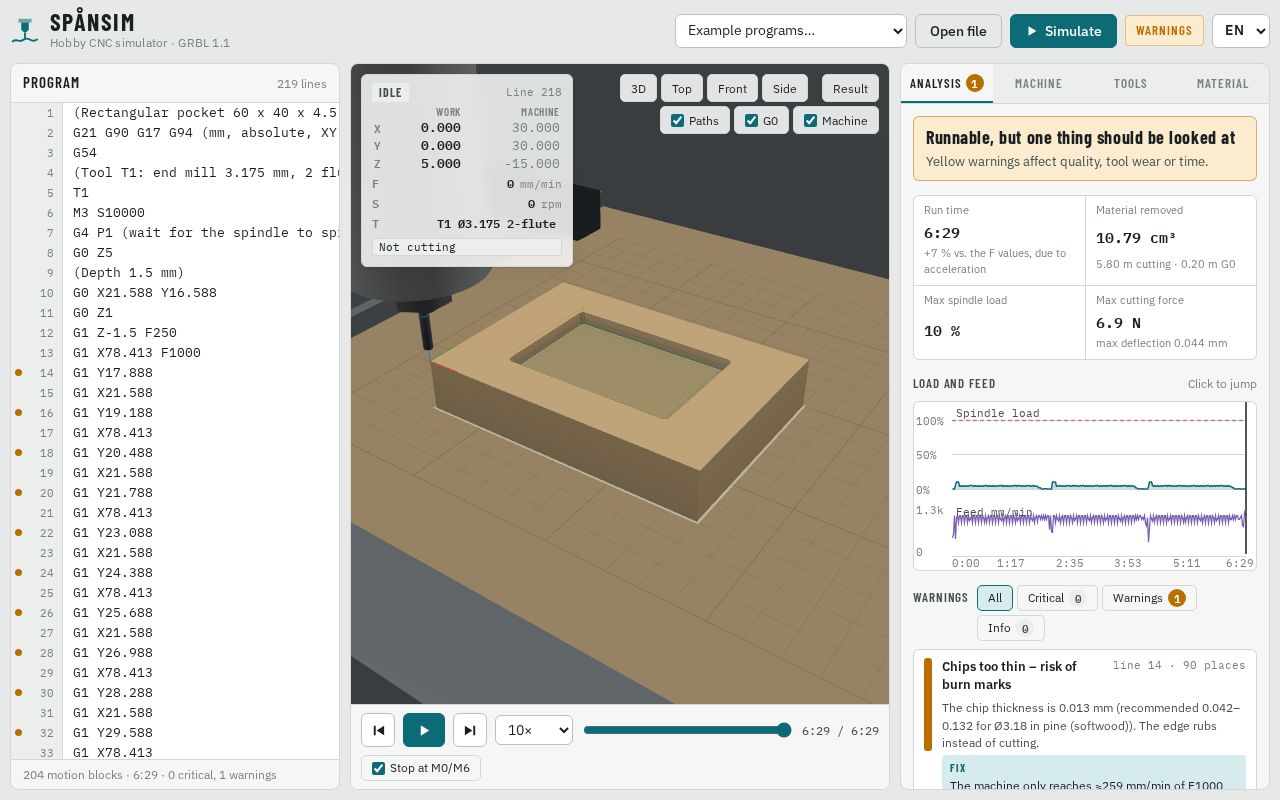Click the 10.79 cm³ material removed value
The image size is (1280, 800).
[x=1136, y=238]
